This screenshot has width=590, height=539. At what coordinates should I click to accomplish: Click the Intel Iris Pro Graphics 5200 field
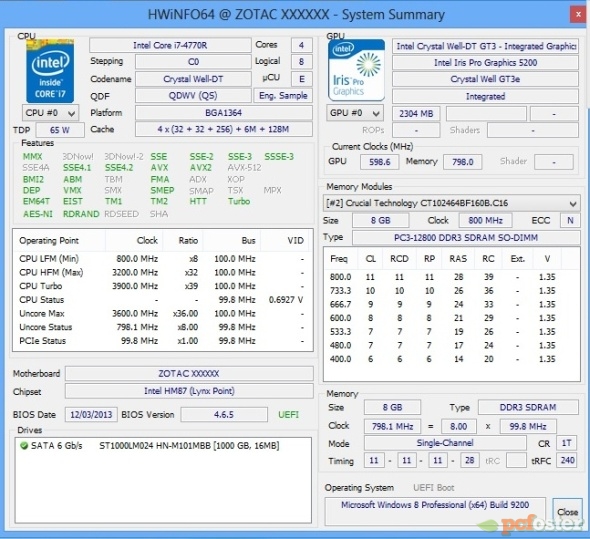pos(485,62)
